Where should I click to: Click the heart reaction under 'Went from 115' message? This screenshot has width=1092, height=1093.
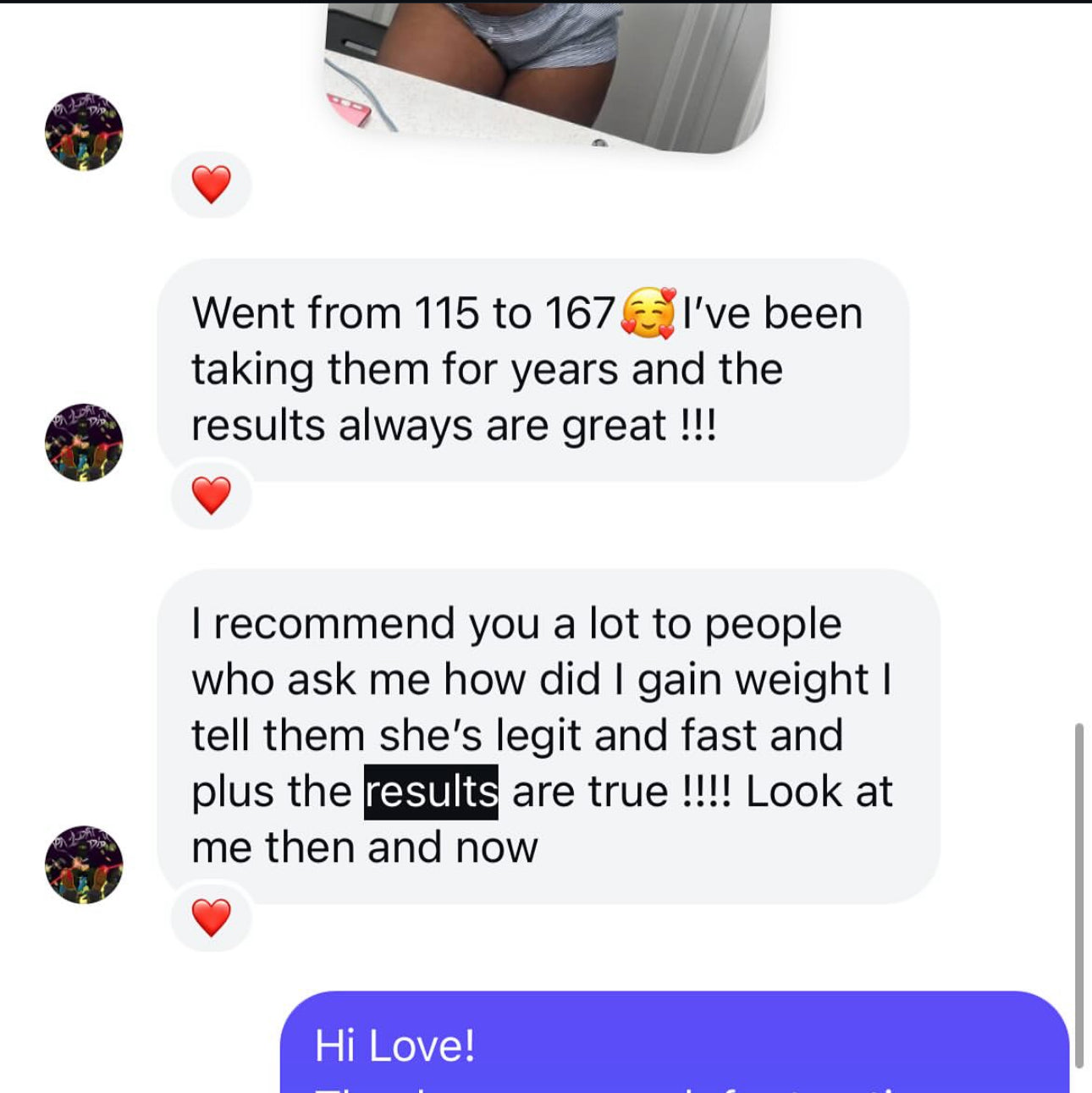pos(212,495)
